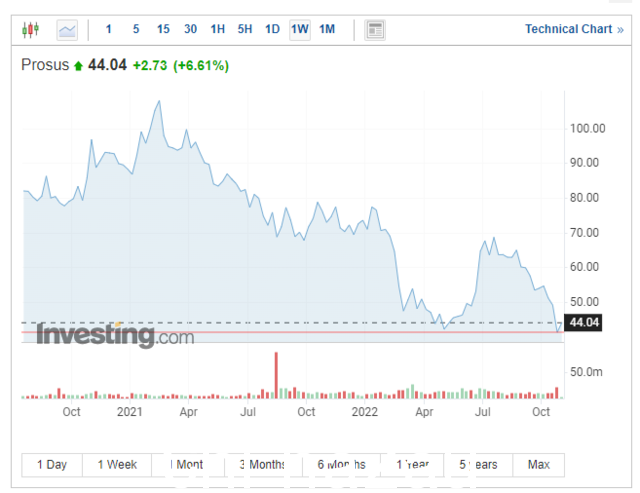640x493 pixels.
Task: Click the 90.00 price axis label
Action: 584,163
